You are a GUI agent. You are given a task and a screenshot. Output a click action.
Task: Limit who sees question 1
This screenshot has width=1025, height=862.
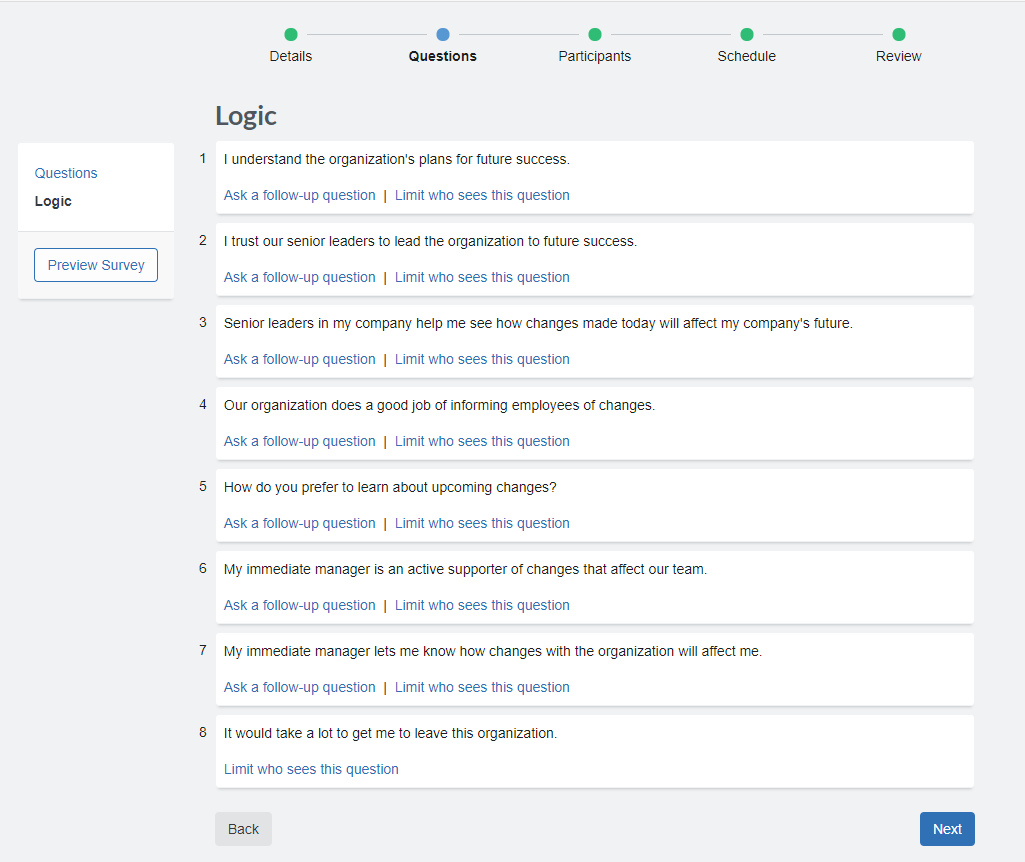click(x=482, y=194)
